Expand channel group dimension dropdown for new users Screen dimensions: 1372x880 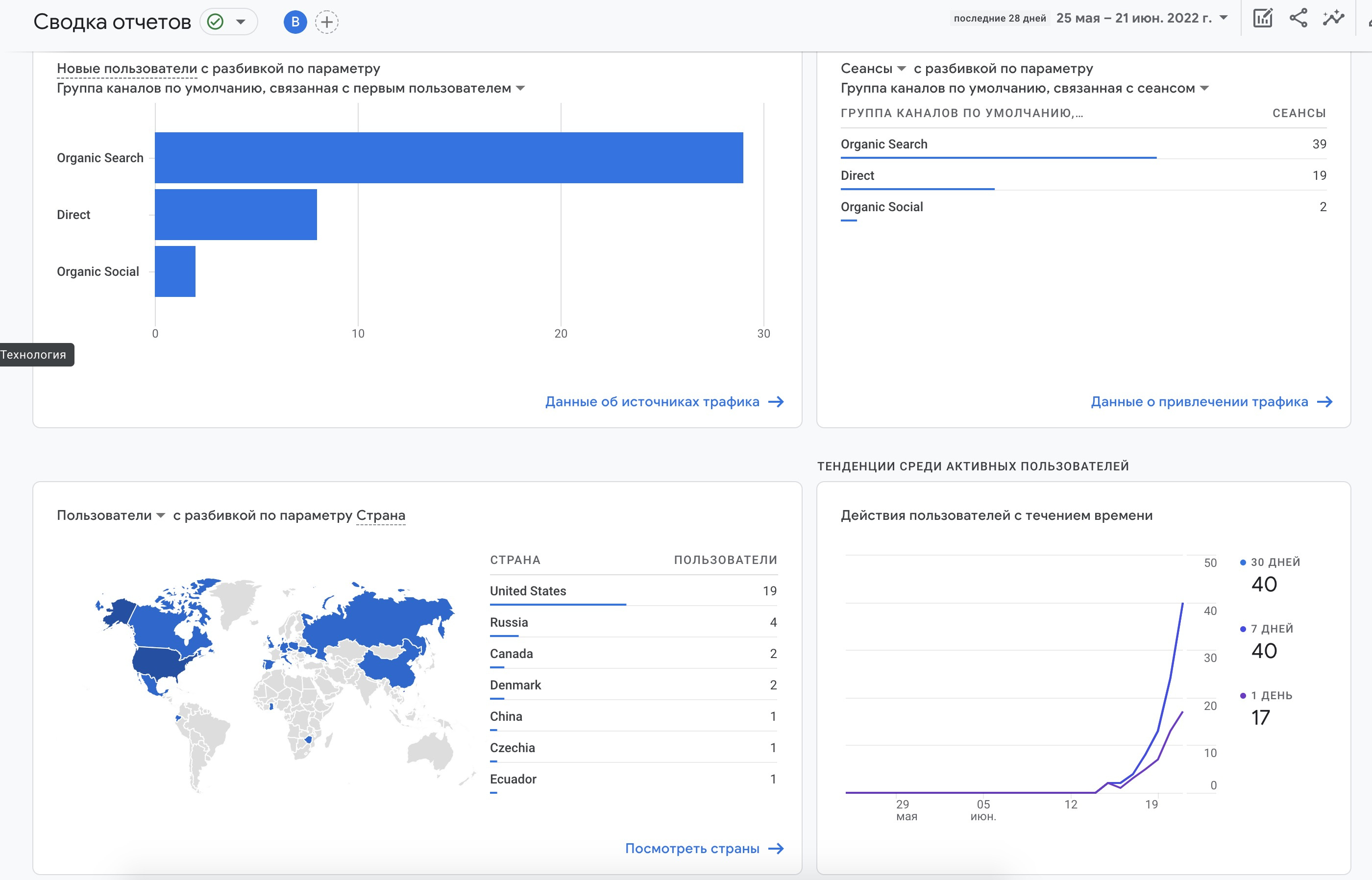tap(520, 89)
